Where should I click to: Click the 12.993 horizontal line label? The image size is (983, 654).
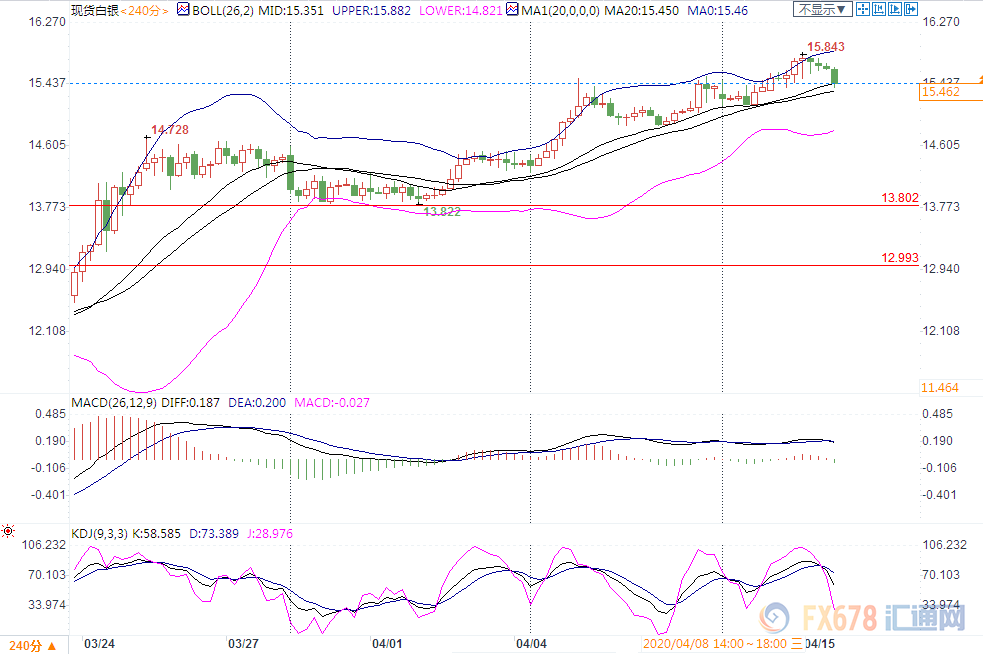pos(899,258)
